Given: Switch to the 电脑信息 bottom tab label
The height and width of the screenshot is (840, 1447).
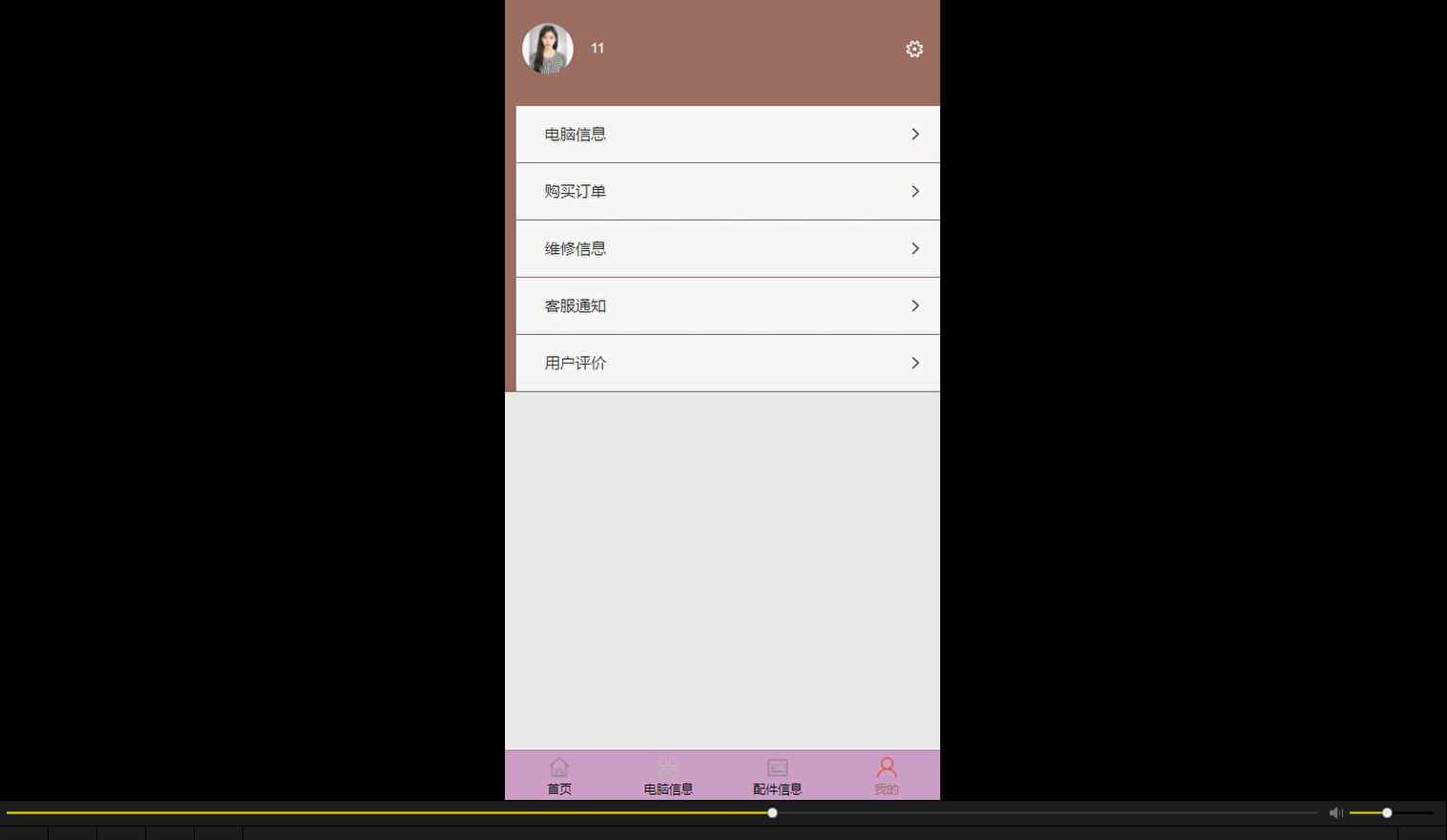Looking at the screenshot, I should point(668,789).
